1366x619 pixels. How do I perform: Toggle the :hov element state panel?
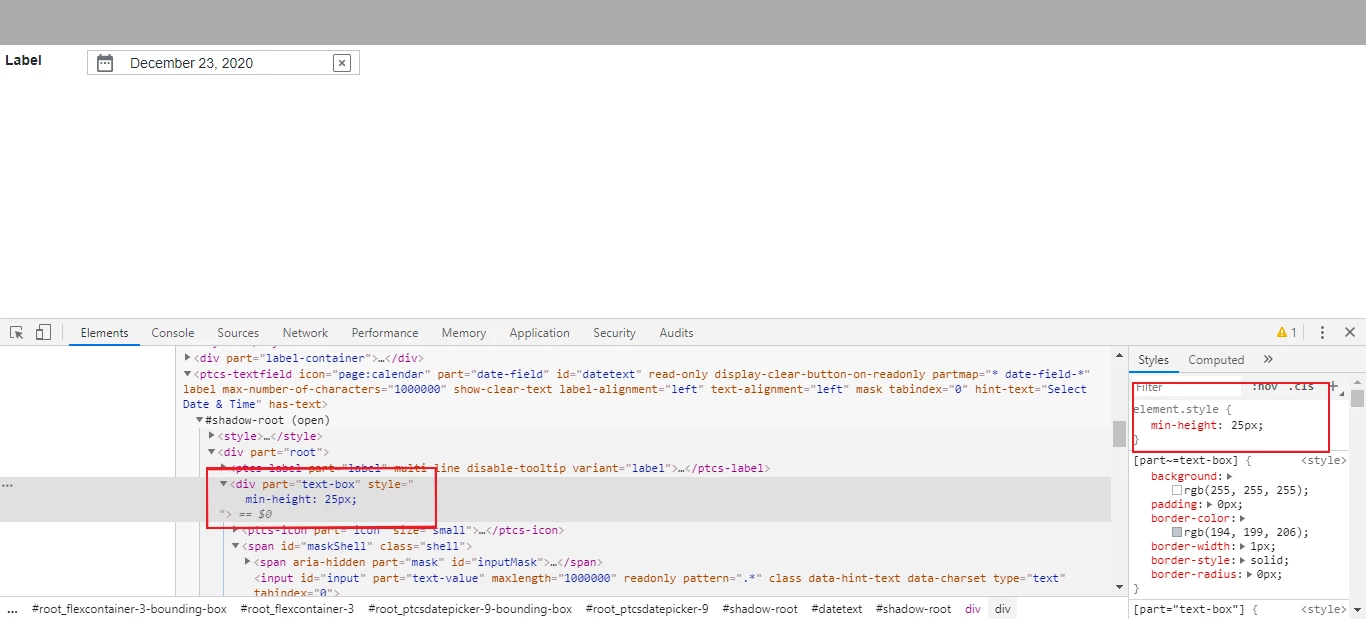[1265, 387]
